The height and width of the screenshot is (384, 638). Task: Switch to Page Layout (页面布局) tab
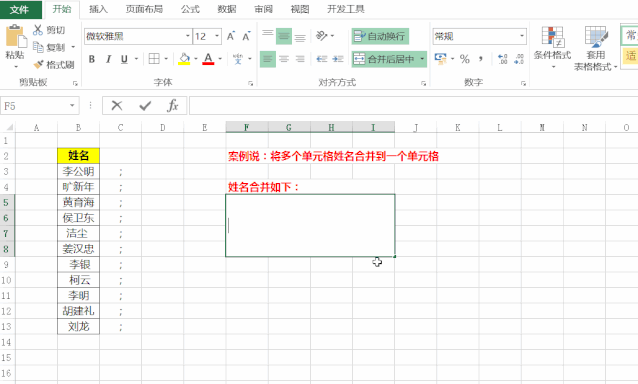click(144, 9)
